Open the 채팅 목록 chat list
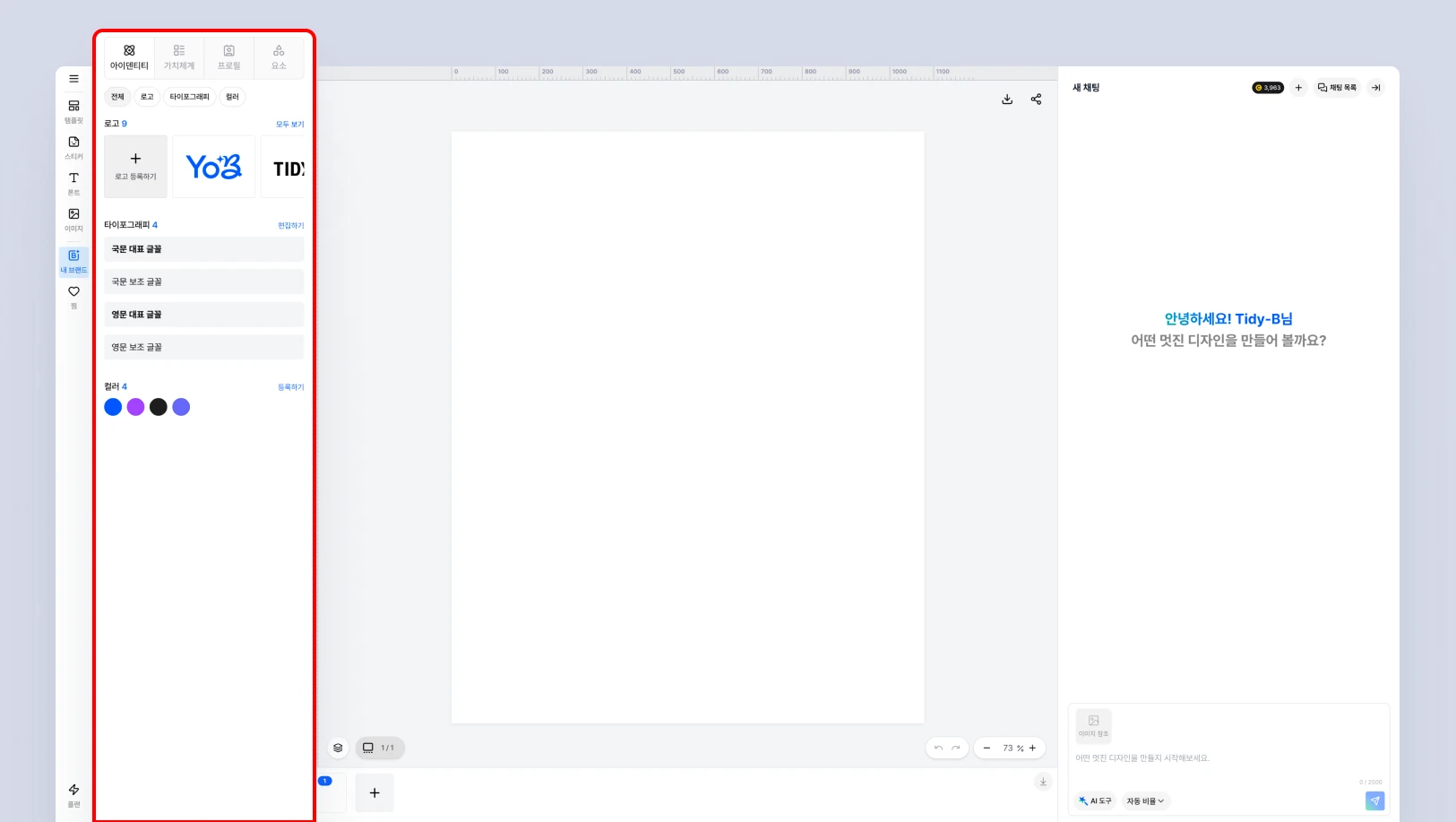Viewport: 1456px width, 822px height. click(1337, 88)
